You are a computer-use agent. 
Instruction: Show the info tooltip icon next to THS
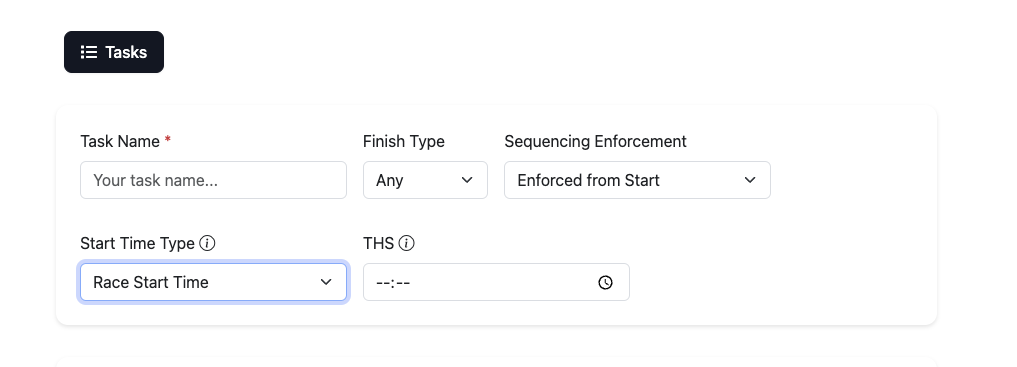tap(407, 243)
